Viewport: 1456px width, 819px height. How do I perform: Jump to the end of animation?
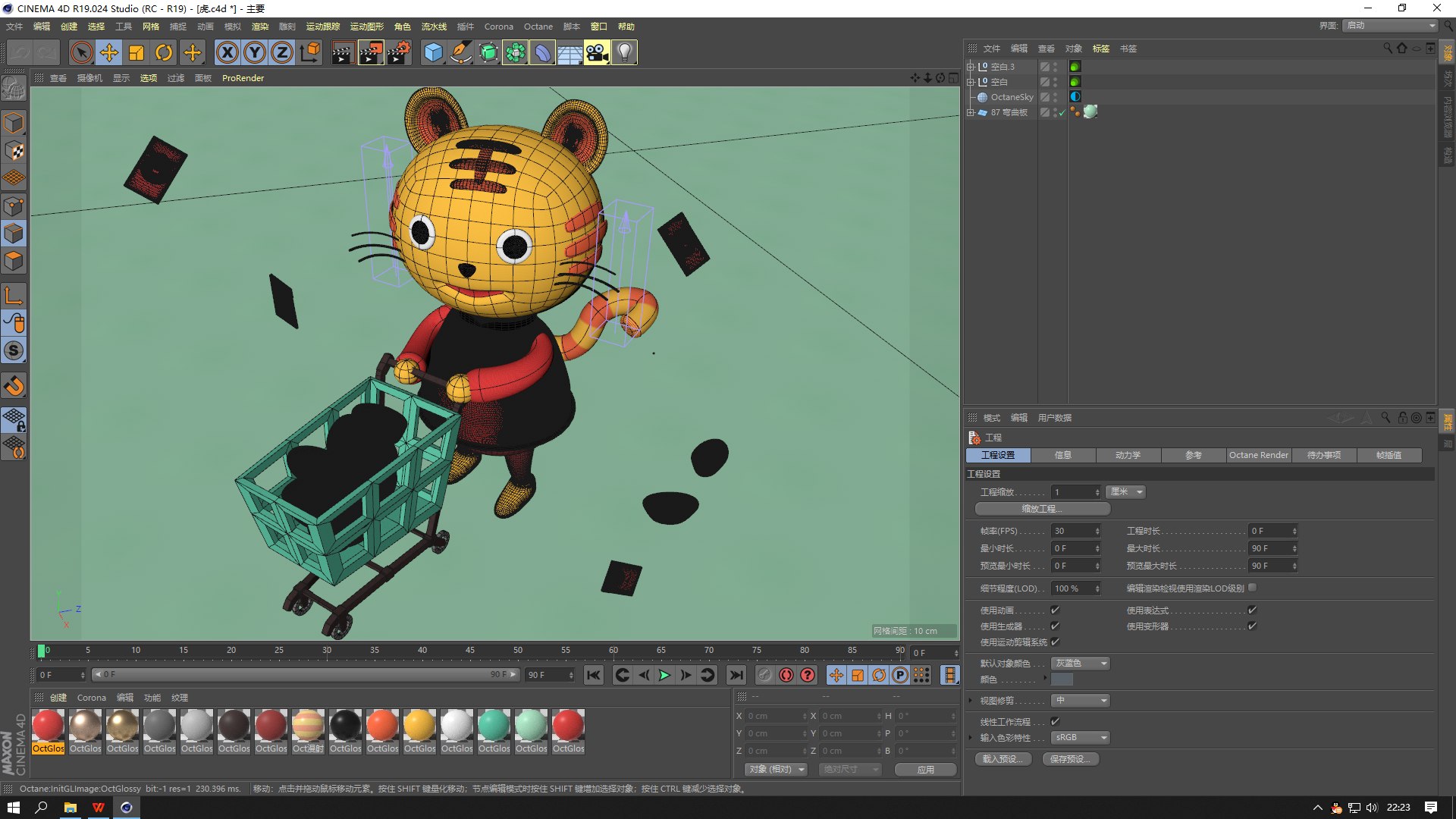(x=736, y=675)
